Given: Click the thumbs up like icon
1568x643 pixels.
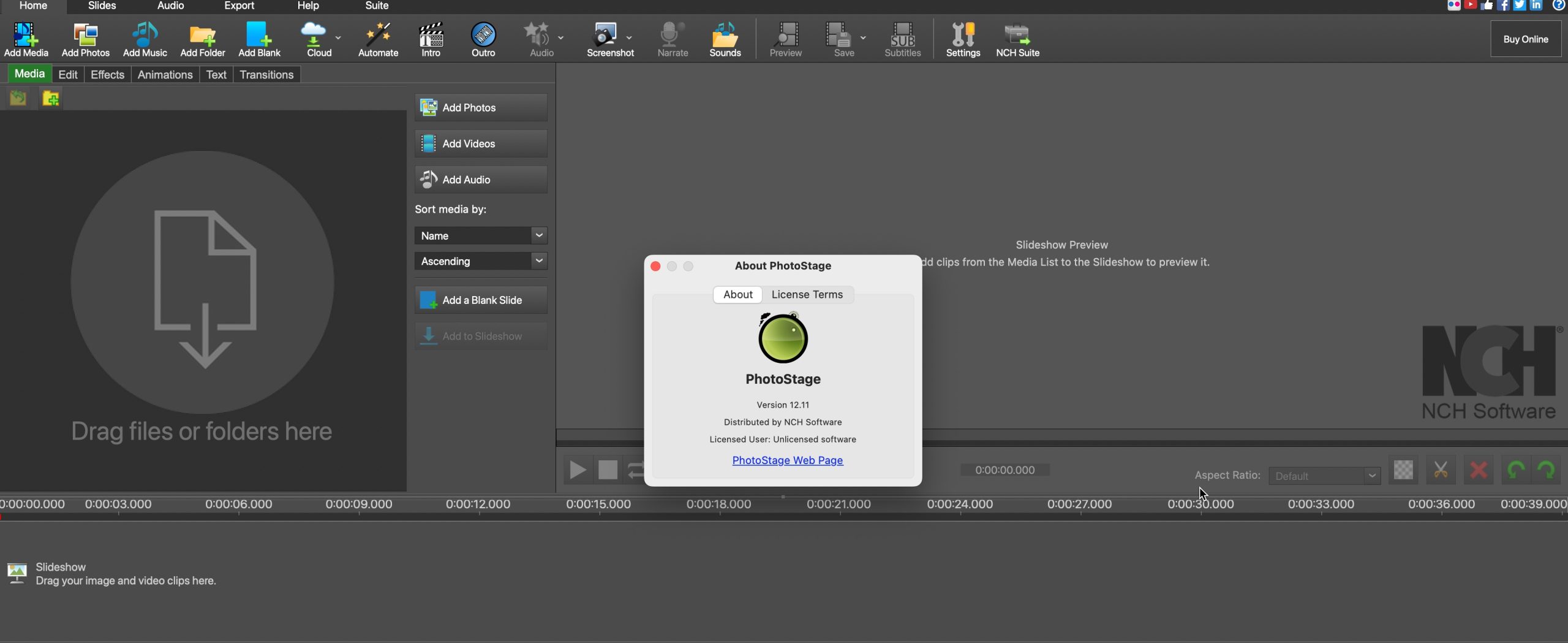Looking at the screenshot, I should pos(1487,6).
